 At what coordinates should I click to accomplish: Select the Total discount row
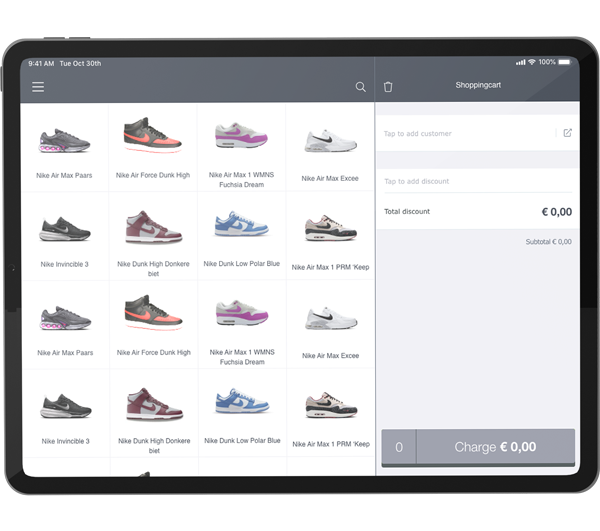(x=478, y=212)
